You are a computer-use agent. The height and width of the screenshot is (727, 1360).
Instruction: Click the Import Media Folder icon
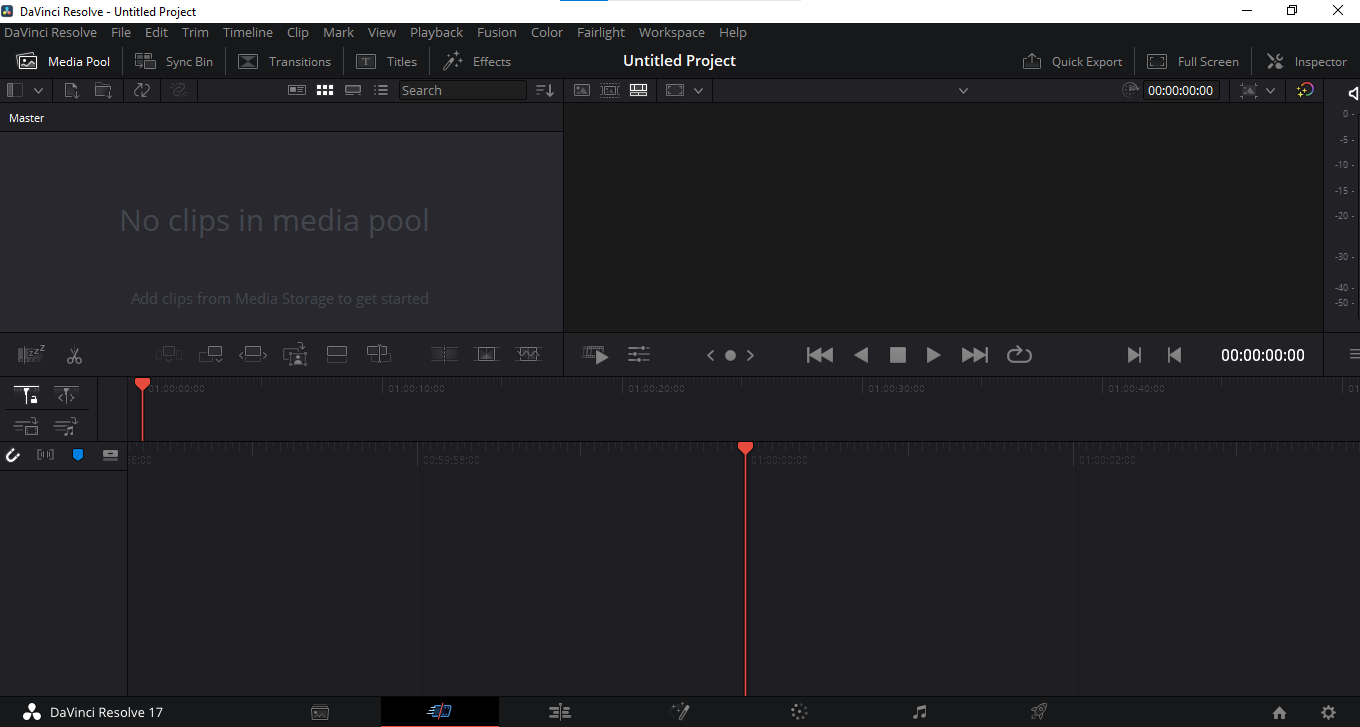pos(103,90)
